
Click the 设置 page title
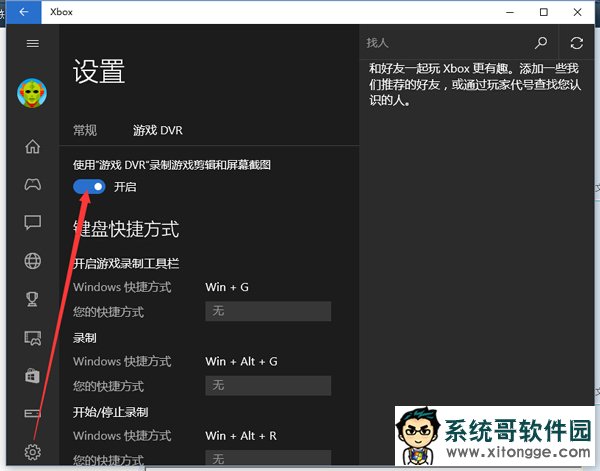coord(99,72)
